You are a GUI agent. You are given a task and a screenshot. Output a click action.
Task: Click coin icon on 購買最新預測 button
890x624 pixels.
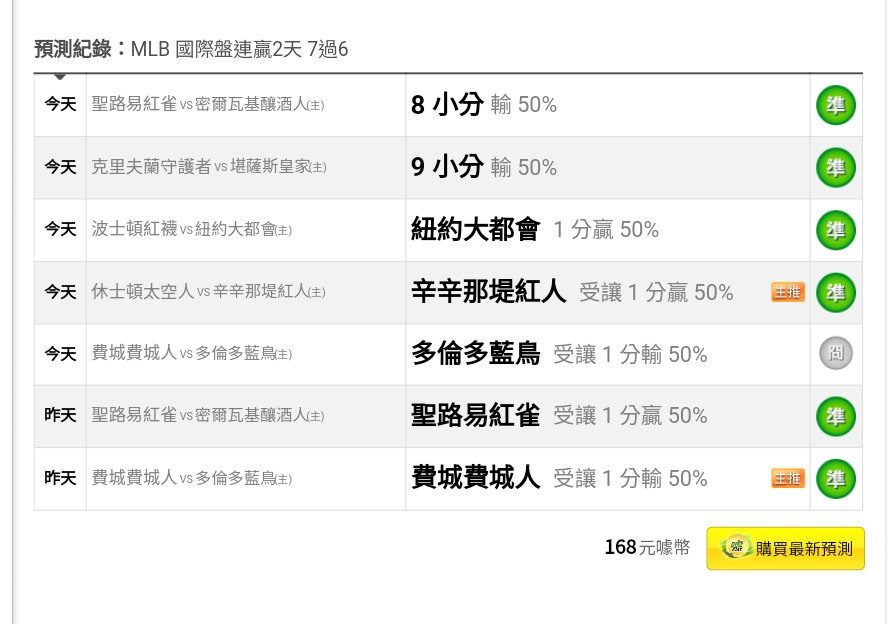pos(736,547)
